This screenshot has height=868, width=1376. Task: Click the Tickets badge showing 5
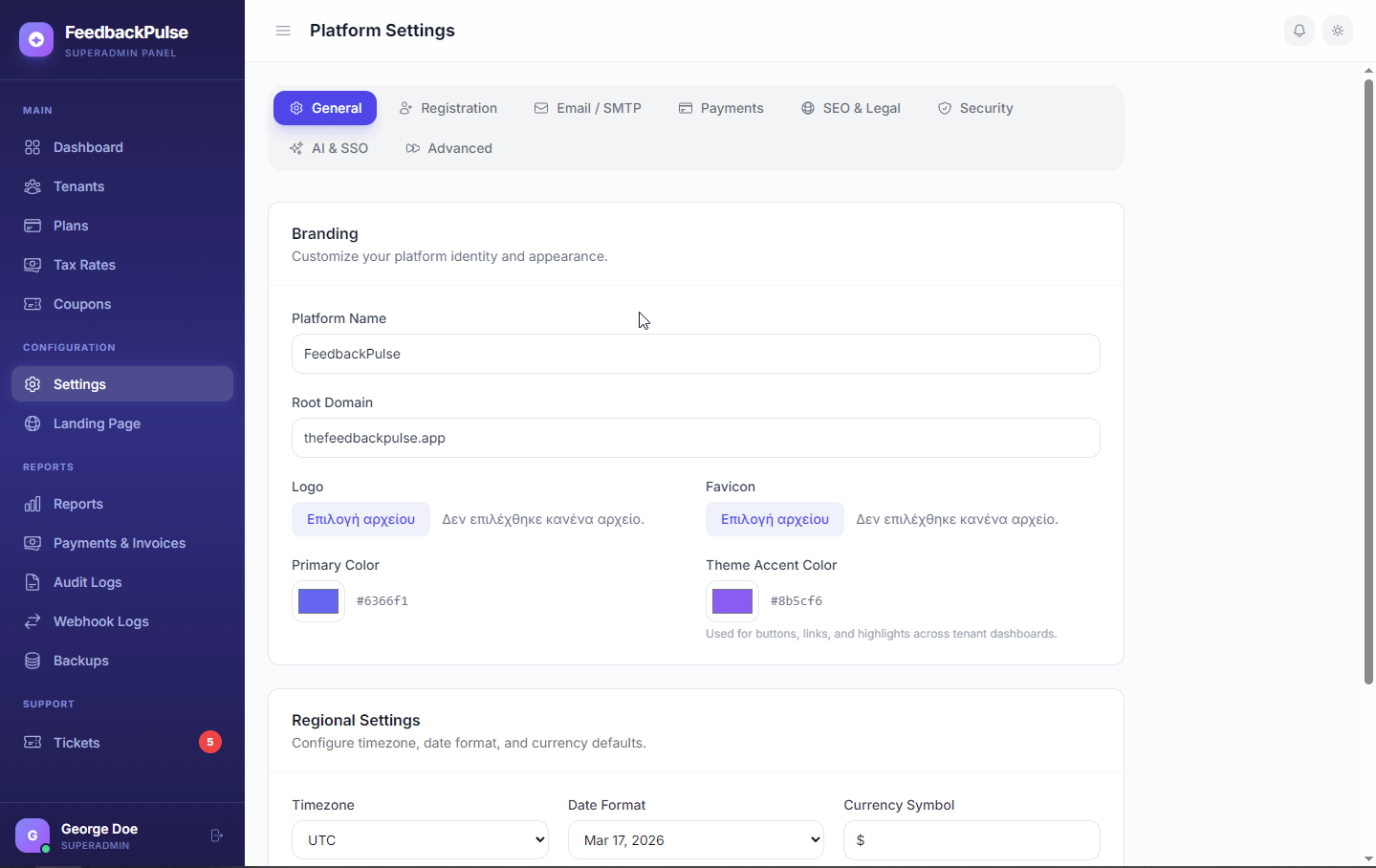[209, 742]
